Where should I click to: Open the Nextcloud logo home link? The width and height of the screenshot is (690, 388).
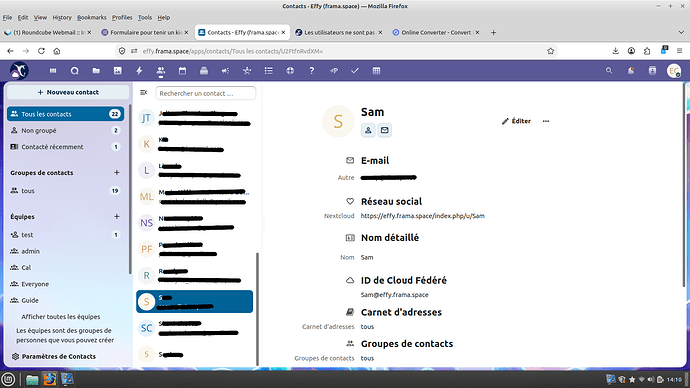click(x=19, y=70)
